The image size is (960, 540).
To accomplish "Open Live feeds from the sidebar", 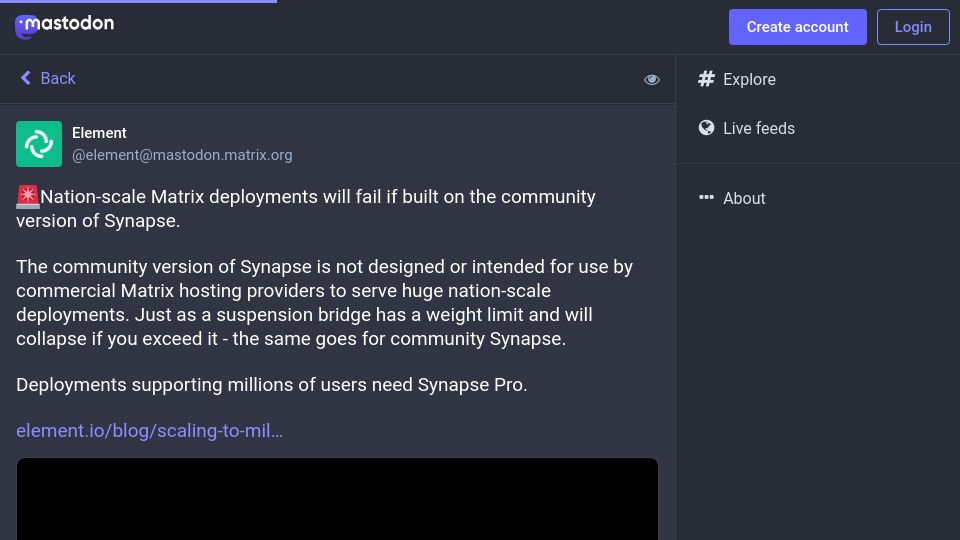I will [x=747, y=128].
